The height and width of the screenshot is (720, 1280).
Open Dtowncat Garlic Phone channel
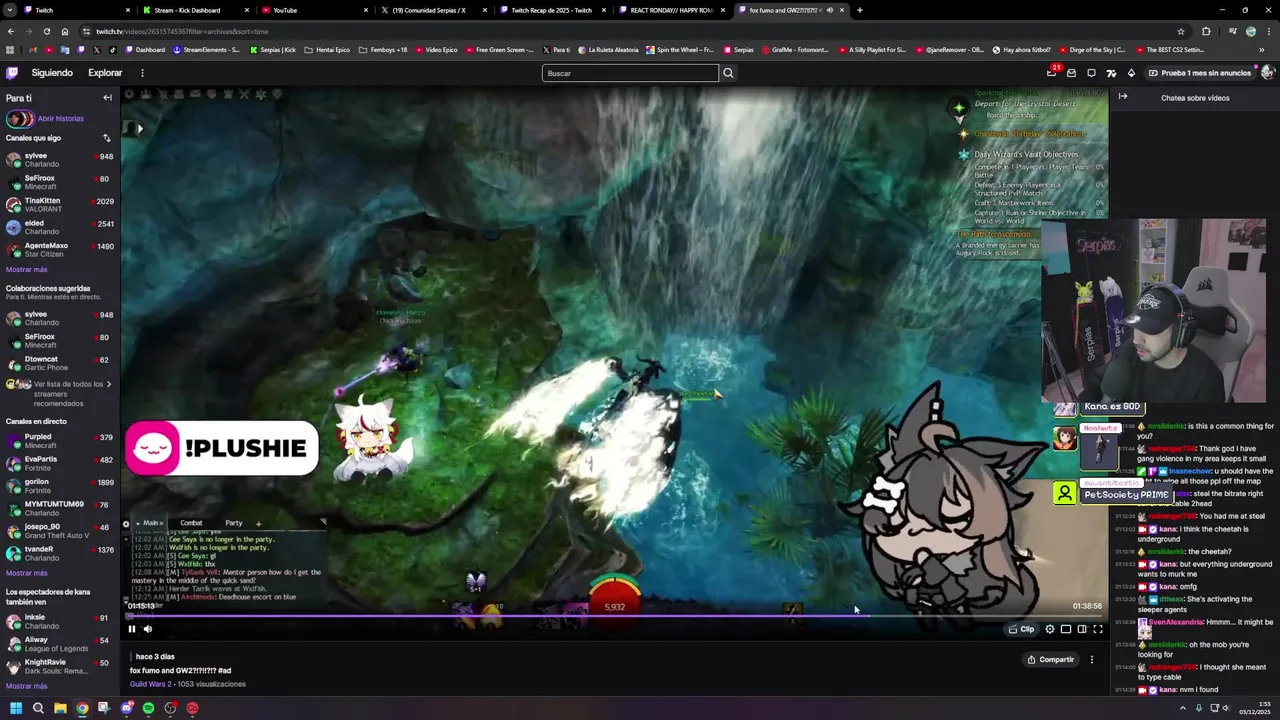60,363
